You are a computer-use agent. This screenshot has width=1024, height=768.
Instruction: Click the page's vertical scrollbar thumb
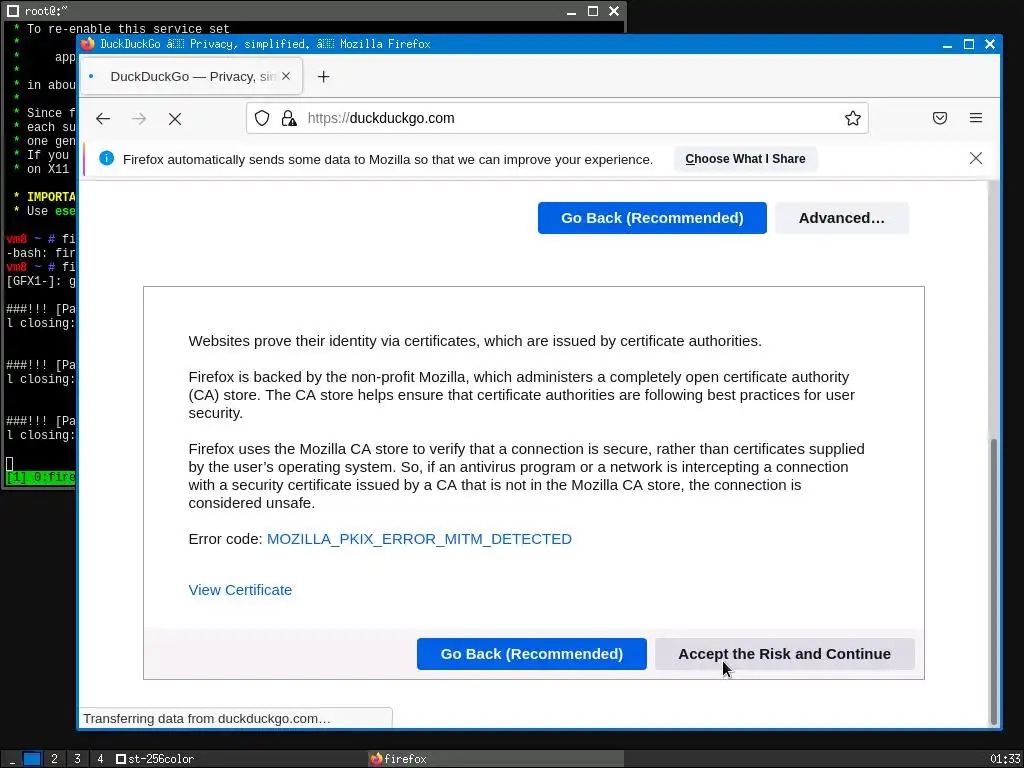[x=993, y=580]
